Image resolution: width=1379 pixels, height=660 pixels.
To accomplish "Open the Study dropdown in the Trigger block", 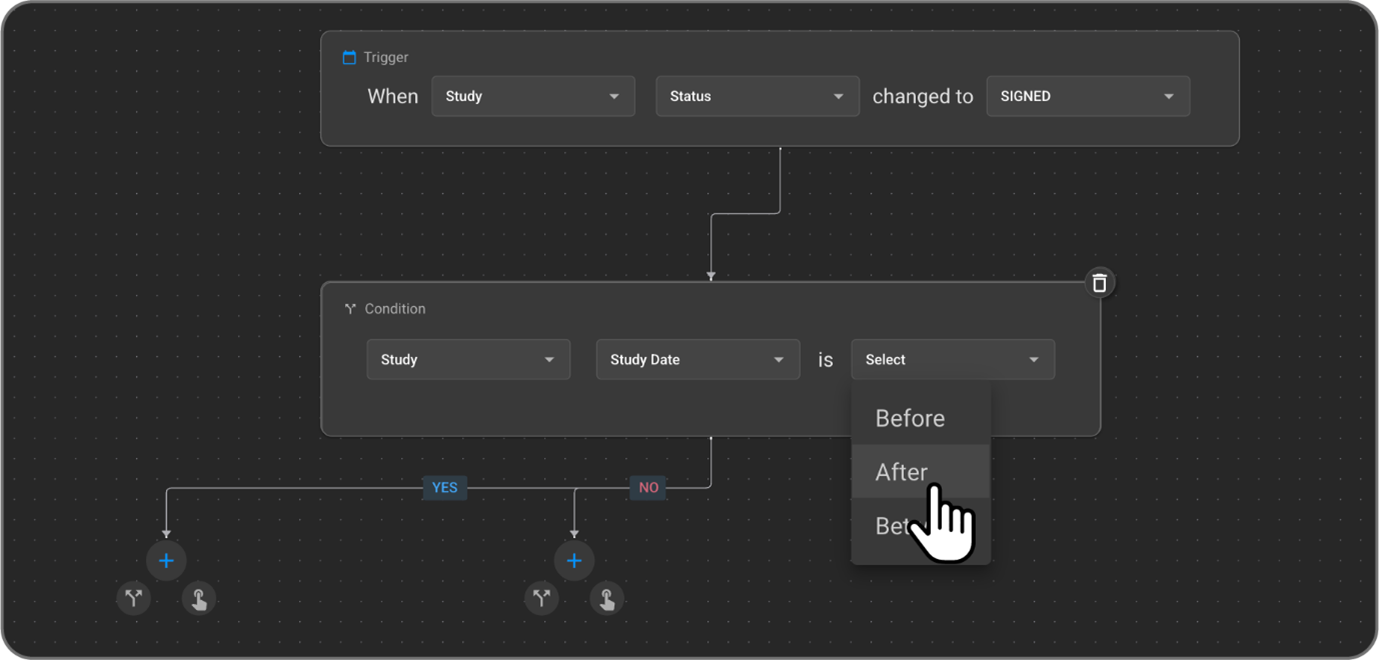I will 532,97.
